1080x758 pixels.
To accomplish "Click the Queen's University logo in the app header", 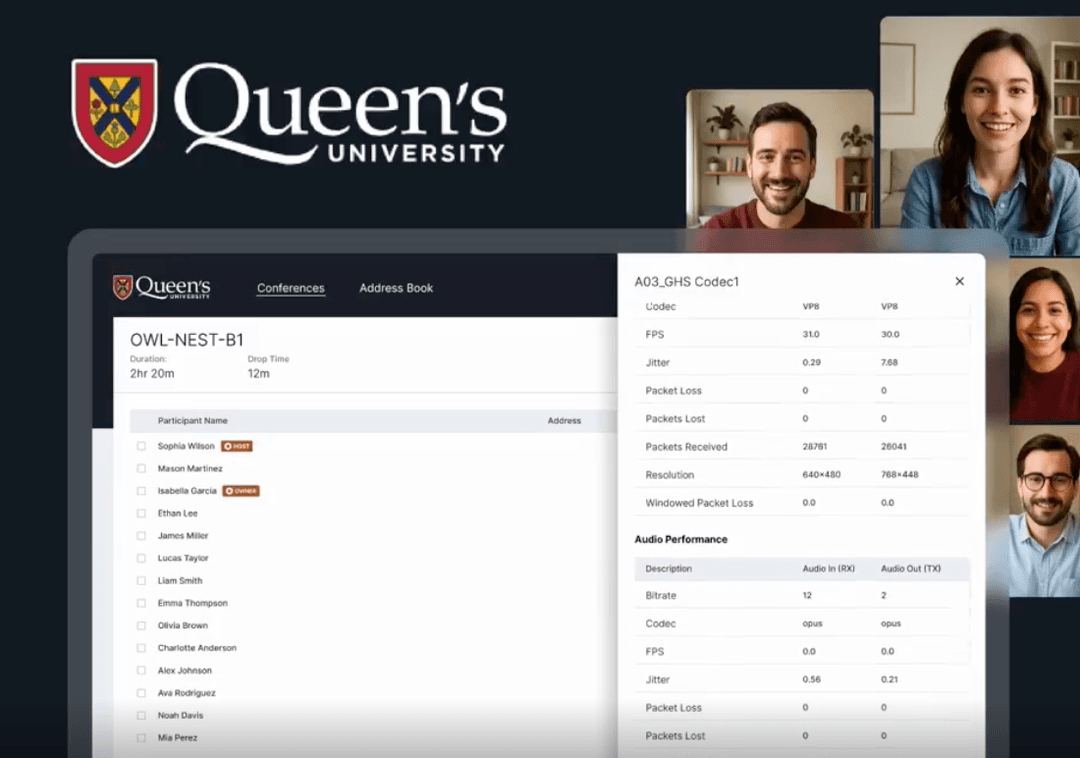I will 162,287.
